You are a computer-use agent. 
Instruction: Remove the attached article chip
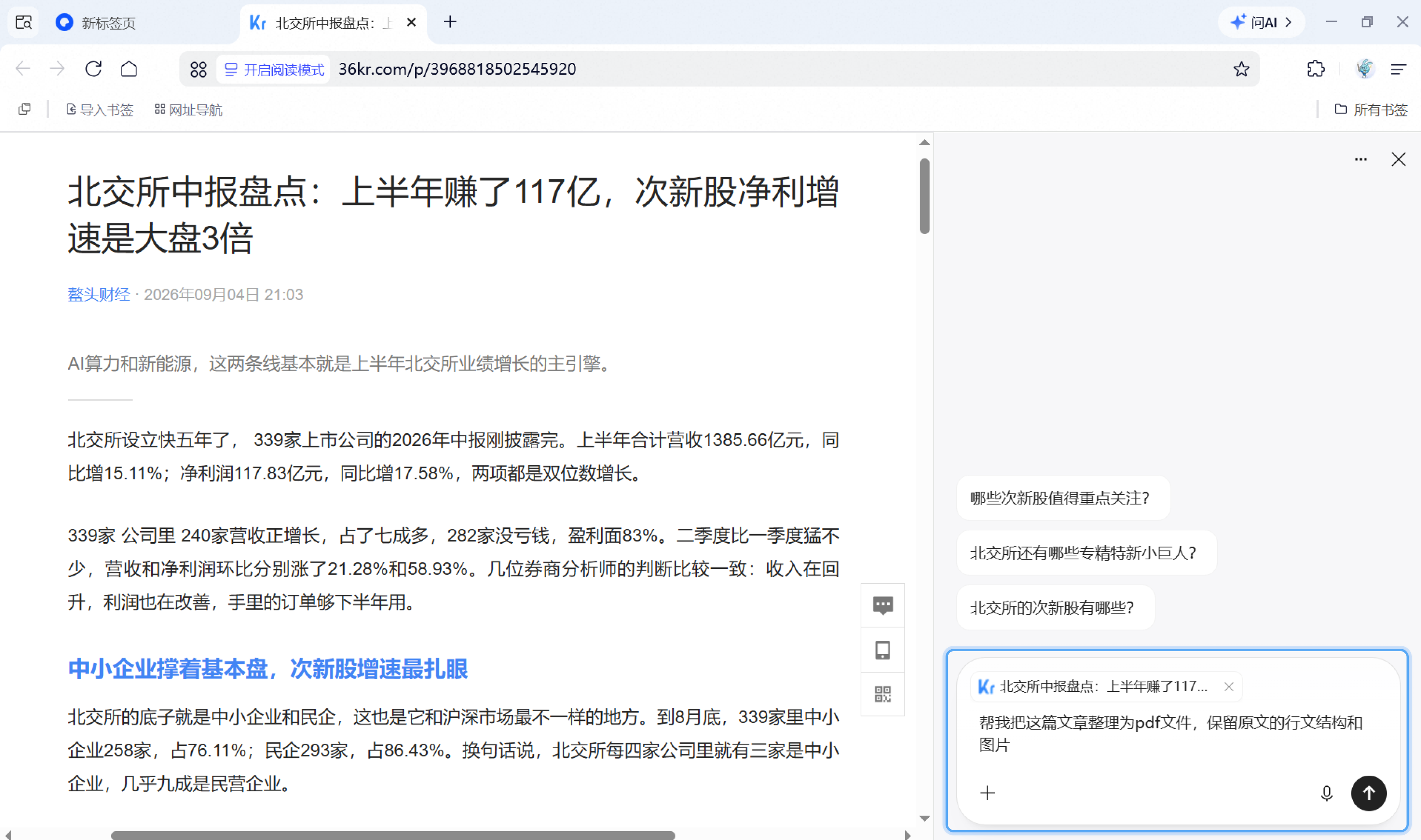[1229, 687]
